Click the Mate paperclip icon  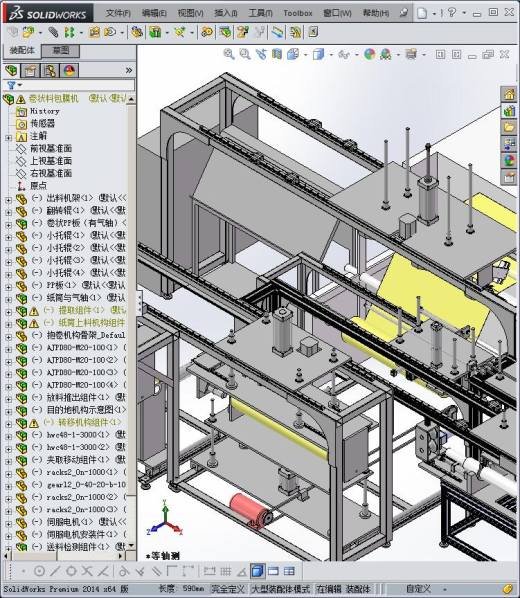(53, 32)
